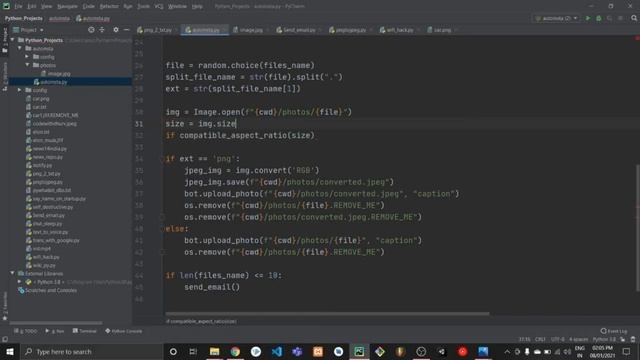Open the Run tool window button

(55, 331)
